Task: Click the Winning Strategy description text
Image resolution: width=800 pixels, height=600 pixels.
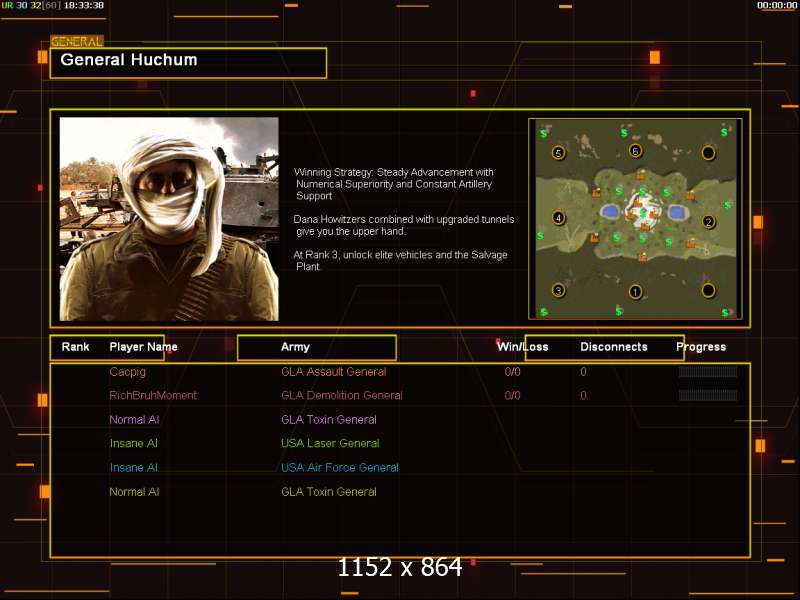Action: point(393,184)
